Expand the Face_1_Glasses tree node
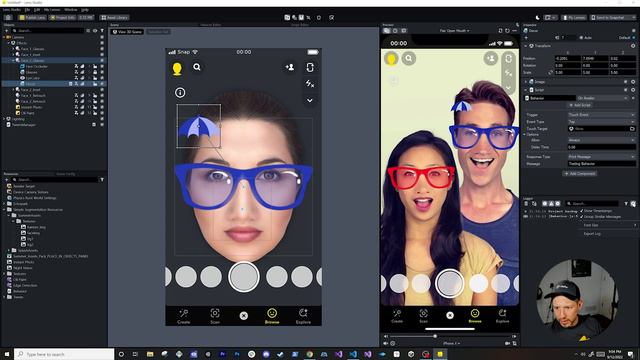The image size is (640, 360). (13, 49)
